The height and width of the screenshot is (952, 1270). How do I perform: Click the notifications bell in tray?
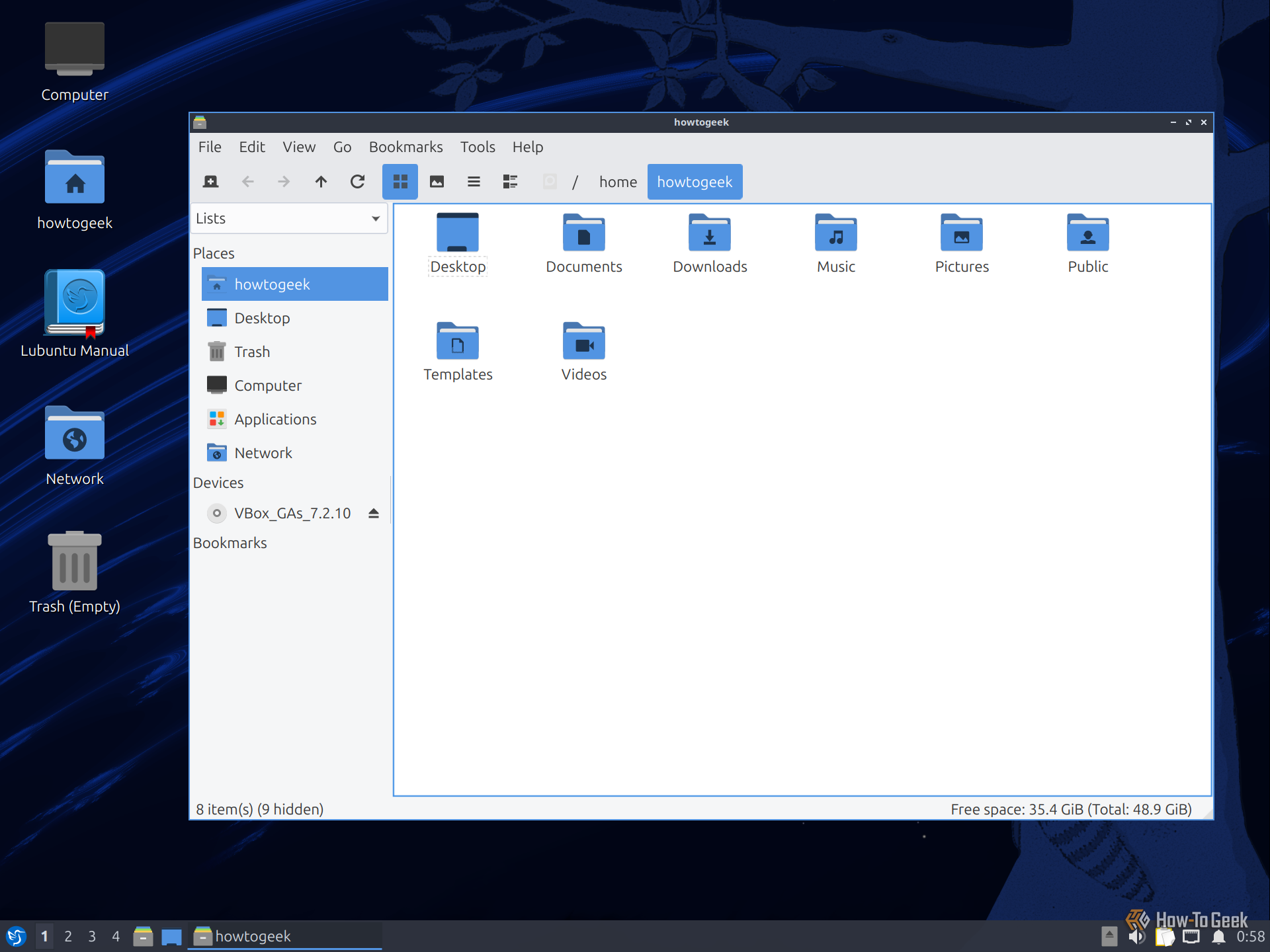pos(1218,937)
